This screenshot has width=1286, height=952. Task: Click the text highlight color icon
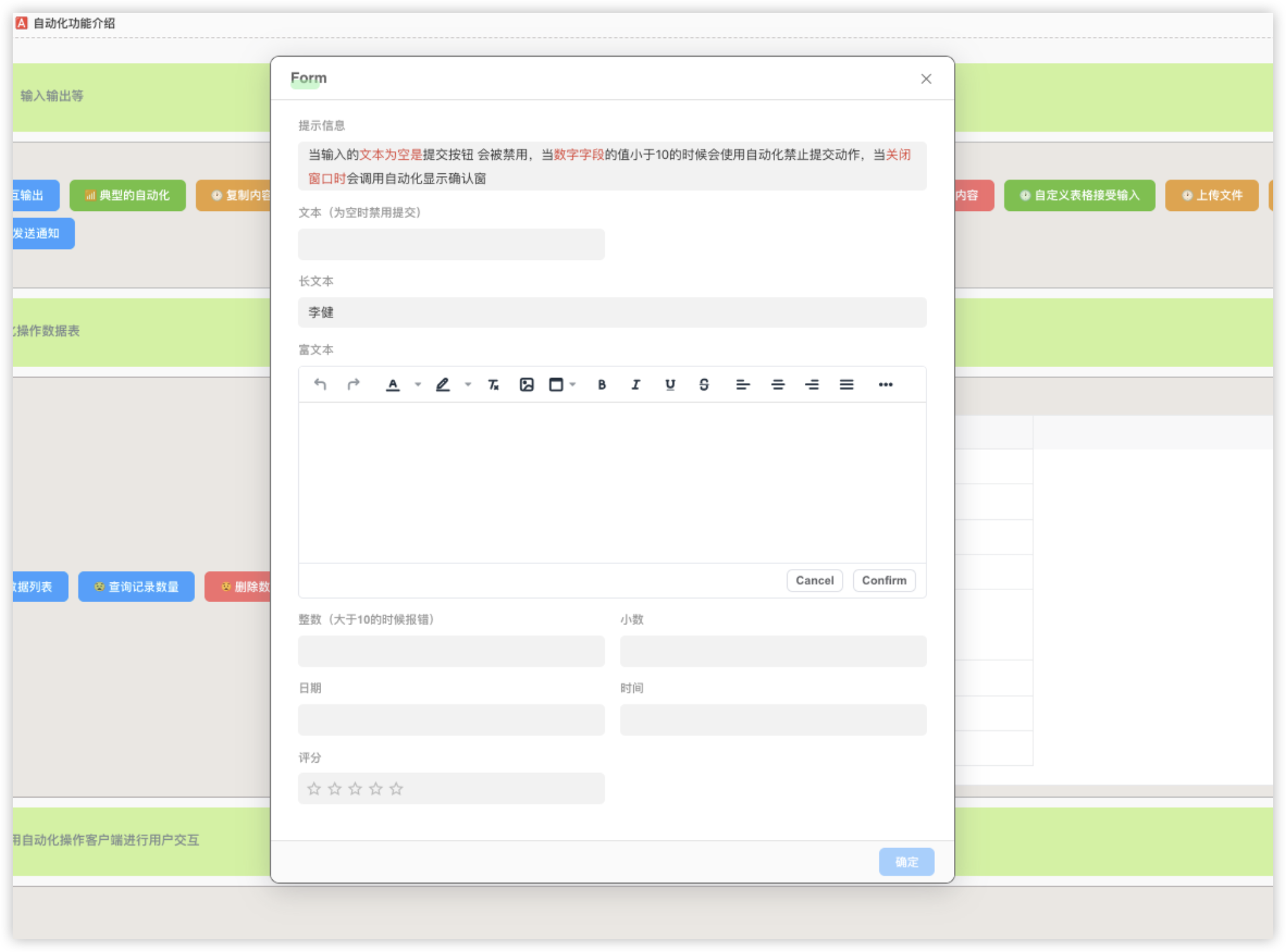click(x=443, y=384)
